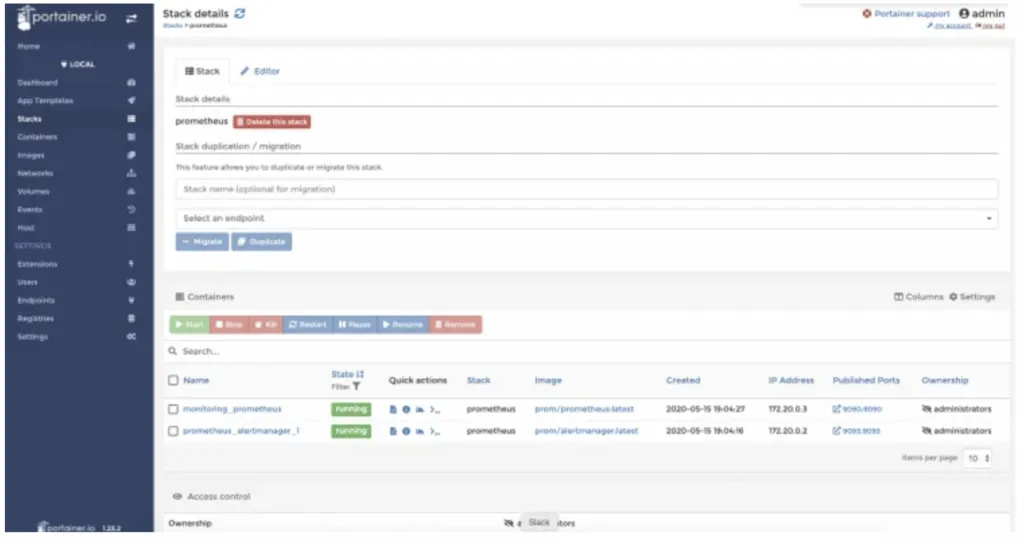This screenshot has height=542, width=1024.
Task: Click Delete this stack button
Action: coord(272,122)
